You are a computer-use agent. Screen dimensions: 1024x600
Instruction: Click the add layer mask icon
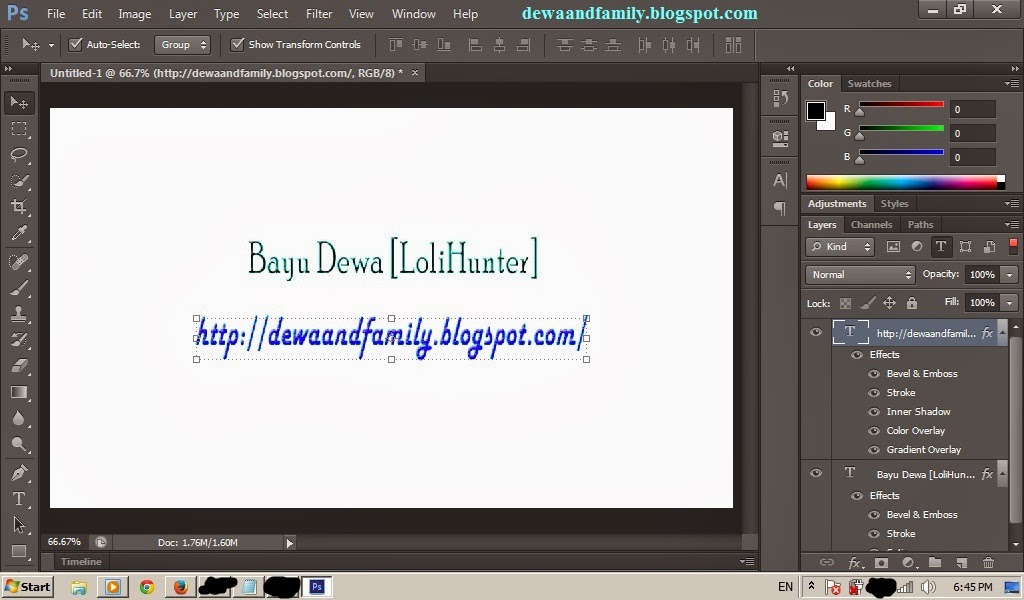tap(881, 562)
